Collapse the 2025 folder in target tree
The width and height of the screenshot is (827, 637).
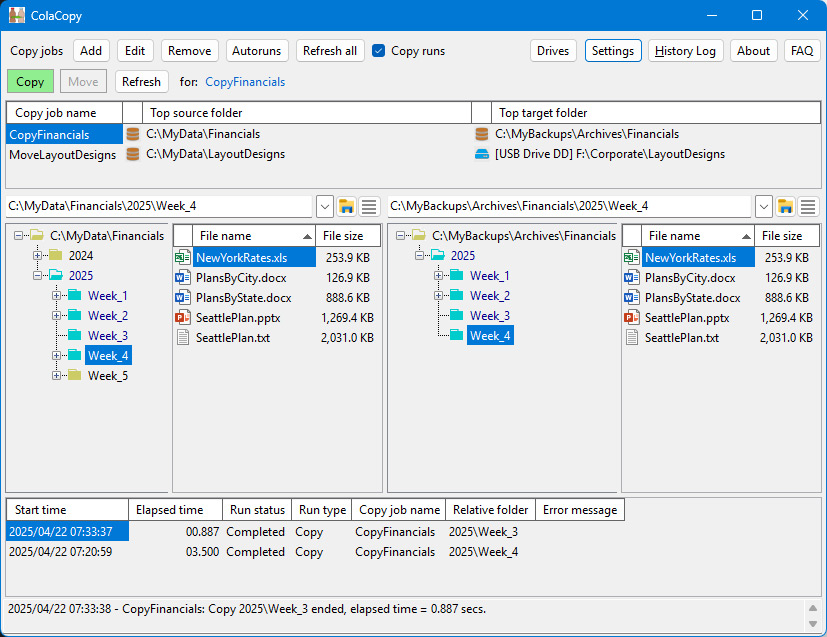pos(419,255)
